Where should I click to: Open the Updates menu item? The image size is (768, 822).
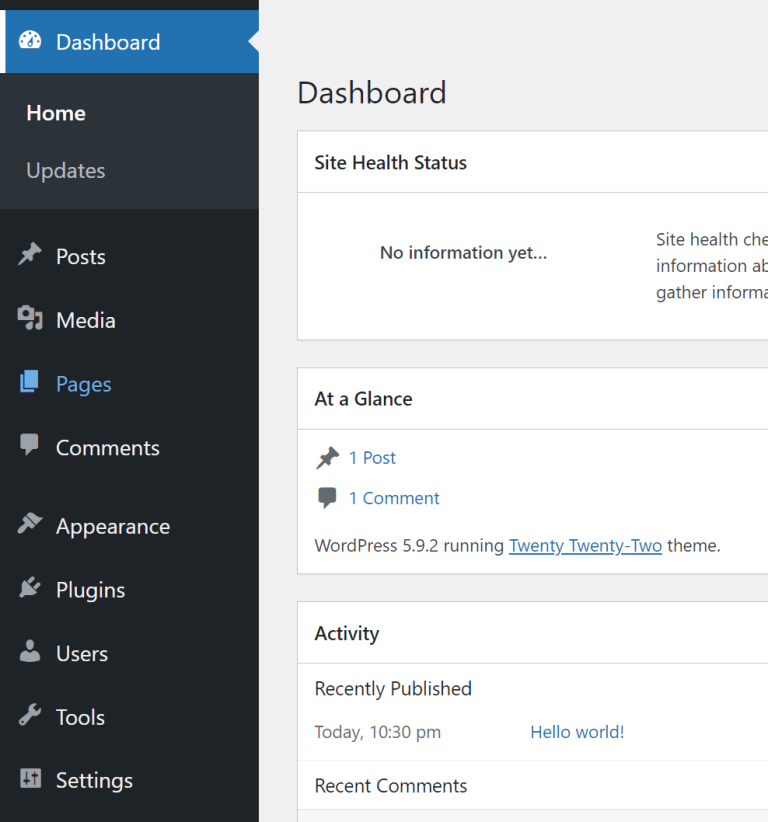click(65, 170)
